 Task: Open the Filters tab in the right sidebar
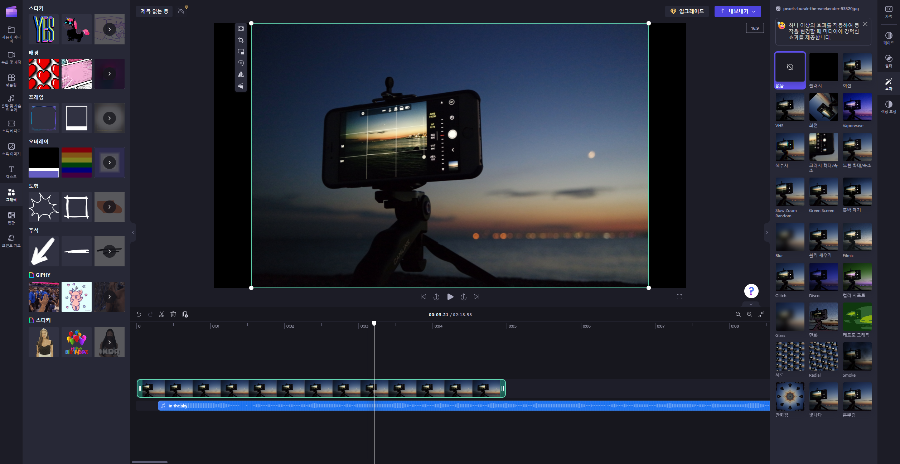[x=889, y=61]
